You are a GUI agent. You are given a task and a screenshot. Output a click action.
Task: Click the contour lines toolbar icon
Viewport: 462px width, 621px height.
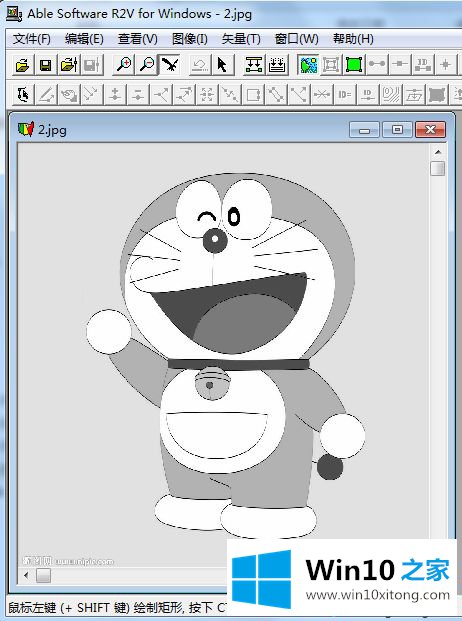[391, 95]
